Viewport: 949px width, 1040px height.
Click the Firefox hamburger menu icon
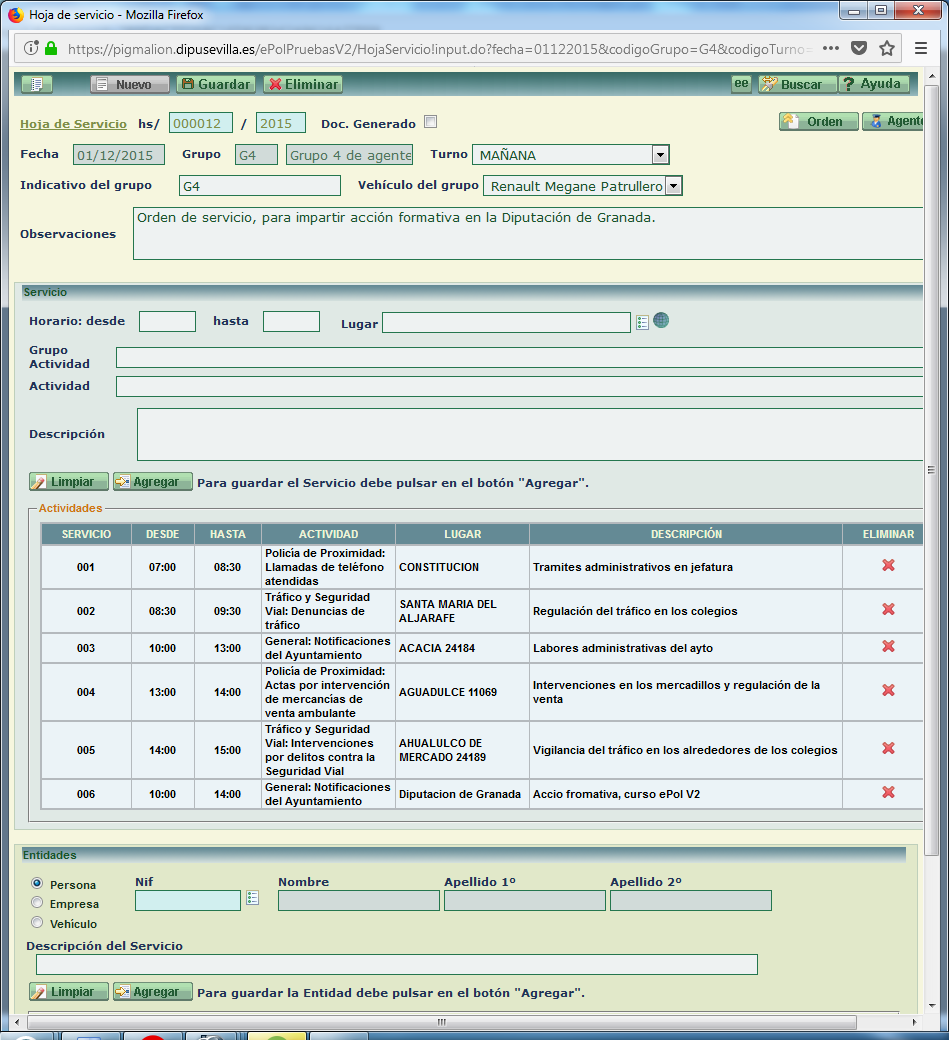(x=921, y=49)
